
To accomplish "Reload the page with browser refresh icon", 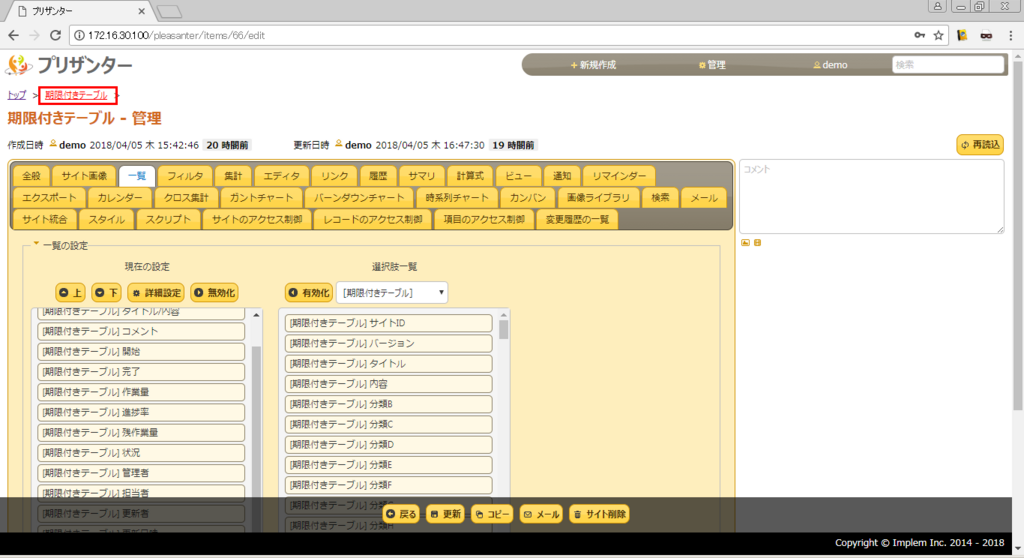I will tap(56, 35).
